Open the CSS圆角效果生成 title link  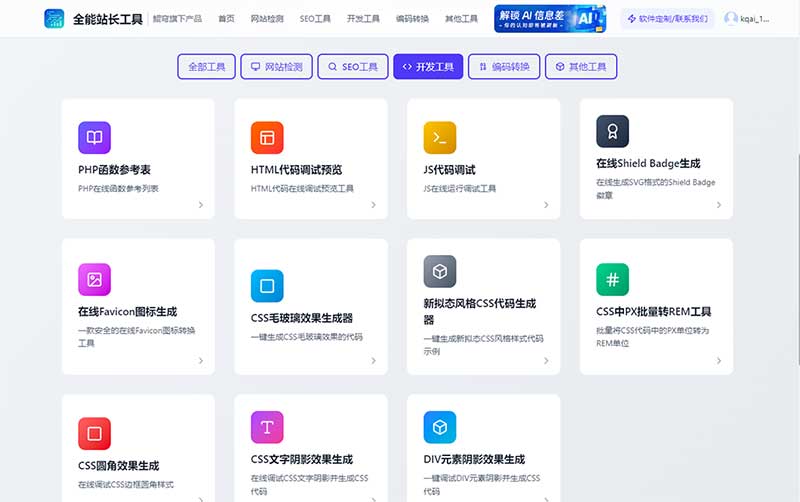click(x=118, y=466)
